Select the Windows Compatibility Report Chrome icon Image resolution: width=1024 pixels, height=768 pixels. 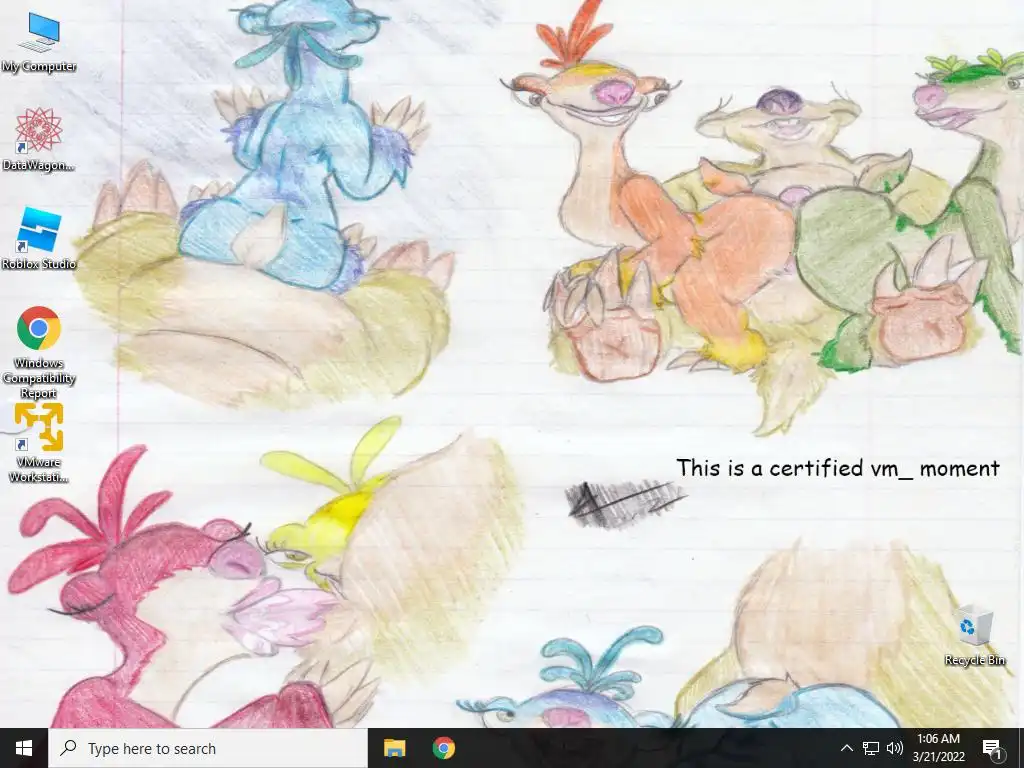(x=39, y=351)
